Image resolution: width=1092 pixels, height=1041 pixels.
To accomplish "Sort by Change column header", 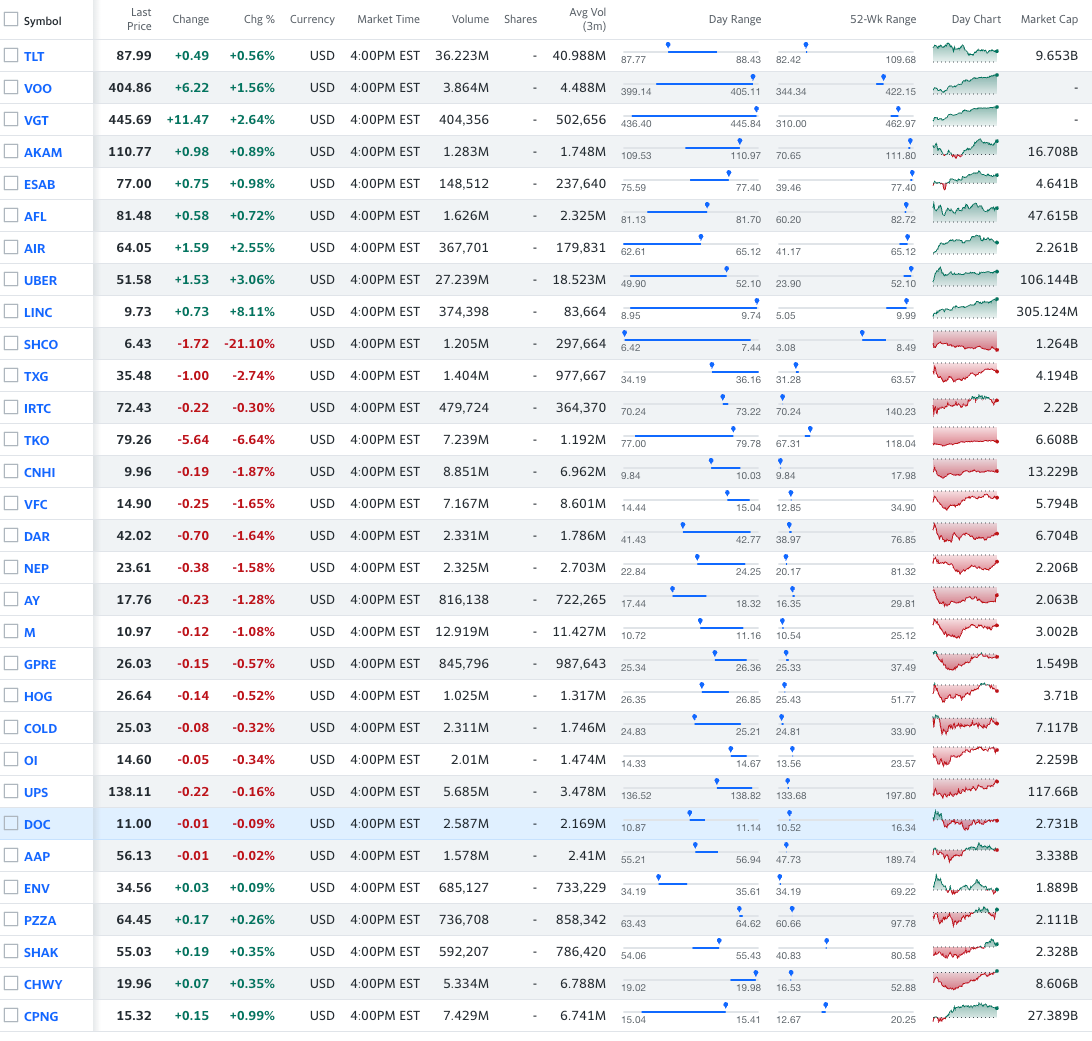I will 191,19.
